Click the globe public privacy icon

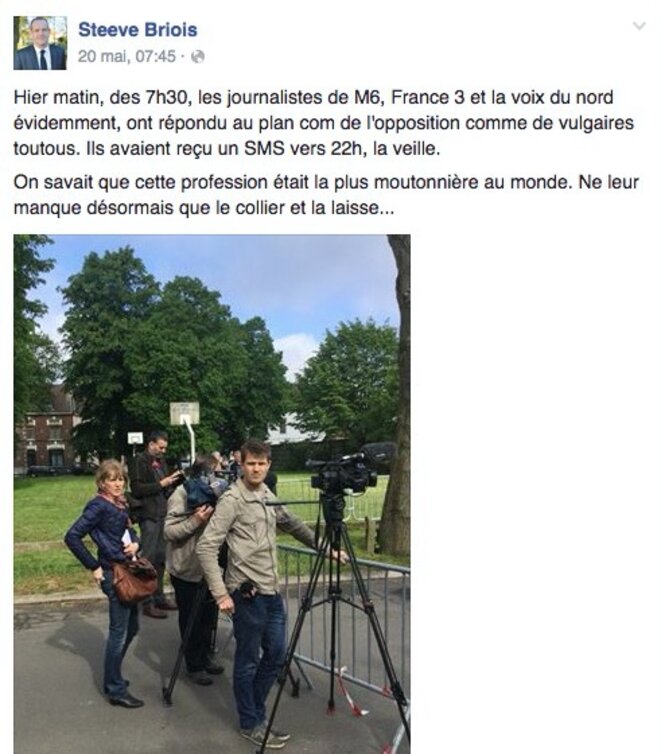pos(198,57)
